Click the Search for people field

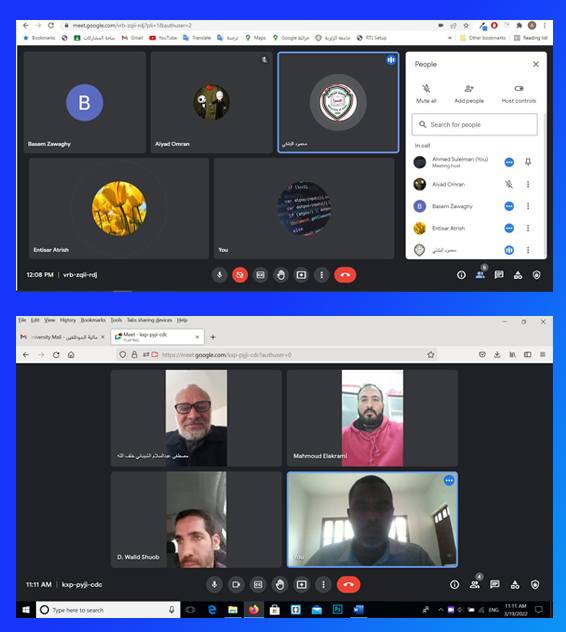tap(474, 125)
